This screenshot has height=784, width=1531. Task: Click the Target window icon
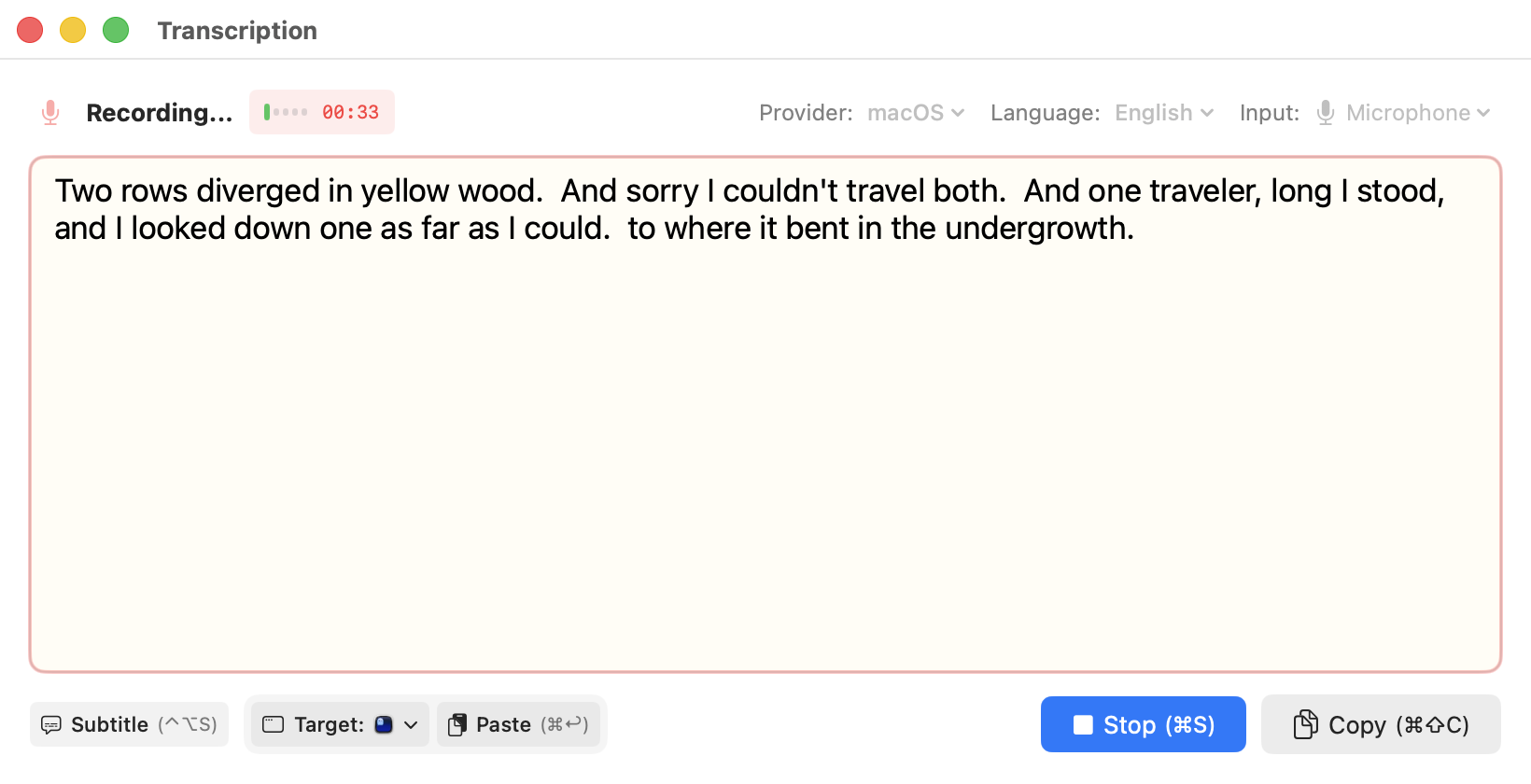273,725
